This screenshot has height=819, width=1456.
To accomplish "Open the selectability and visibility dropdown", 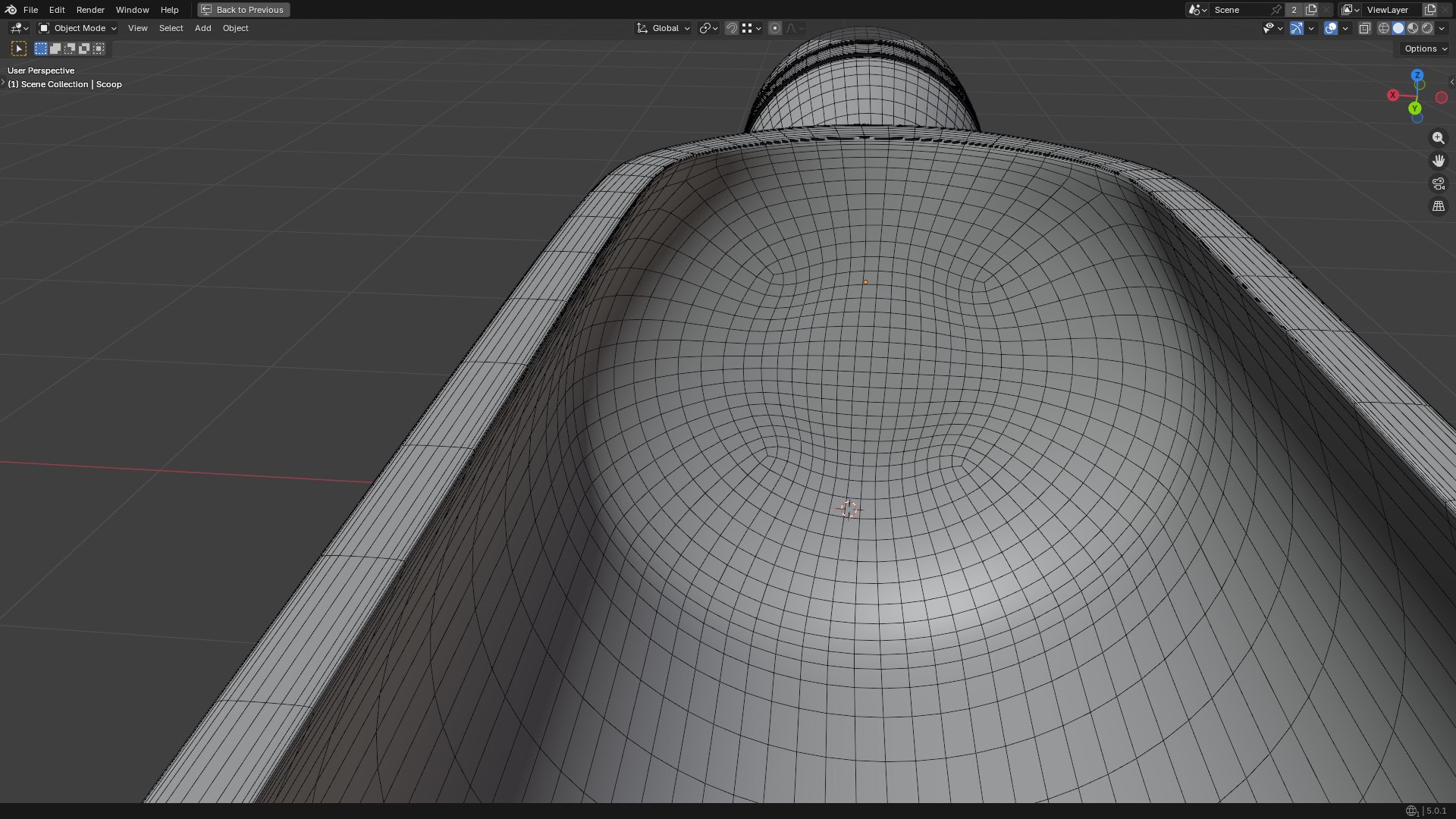I will click(1272, 28).
